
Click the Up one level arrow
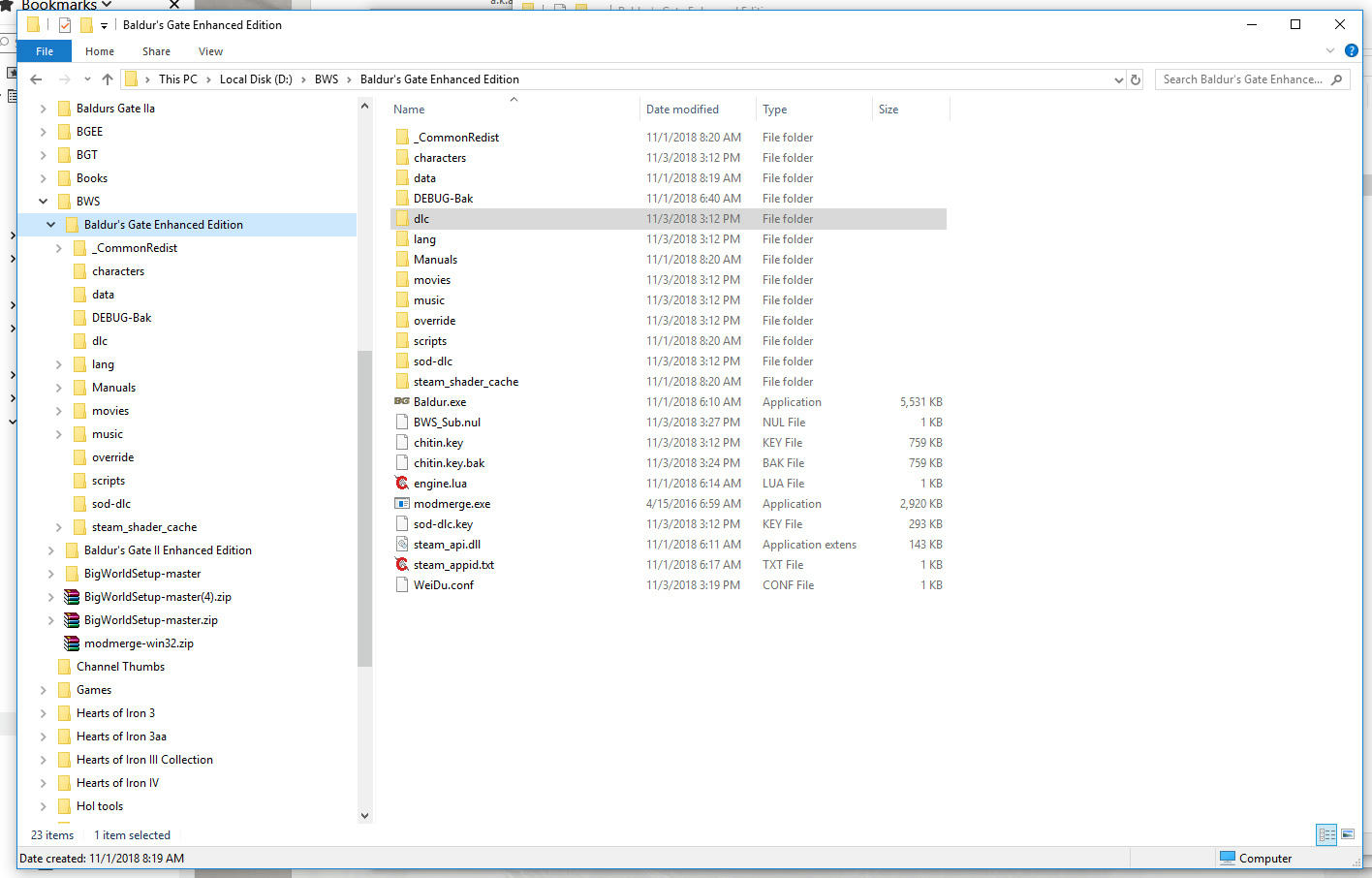pos(108,79)
